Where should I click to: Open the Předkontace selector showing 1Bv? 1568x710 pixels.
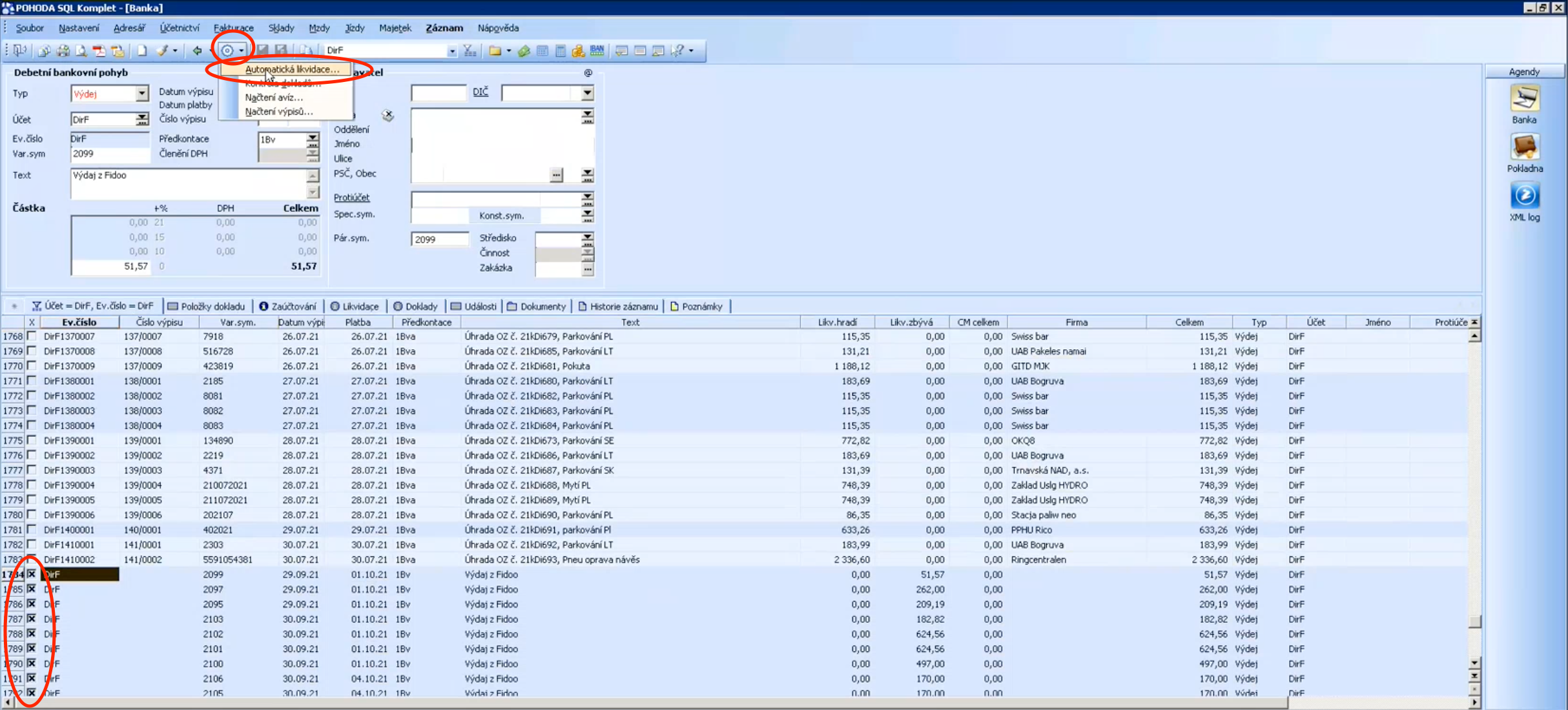tap(313, 139)
